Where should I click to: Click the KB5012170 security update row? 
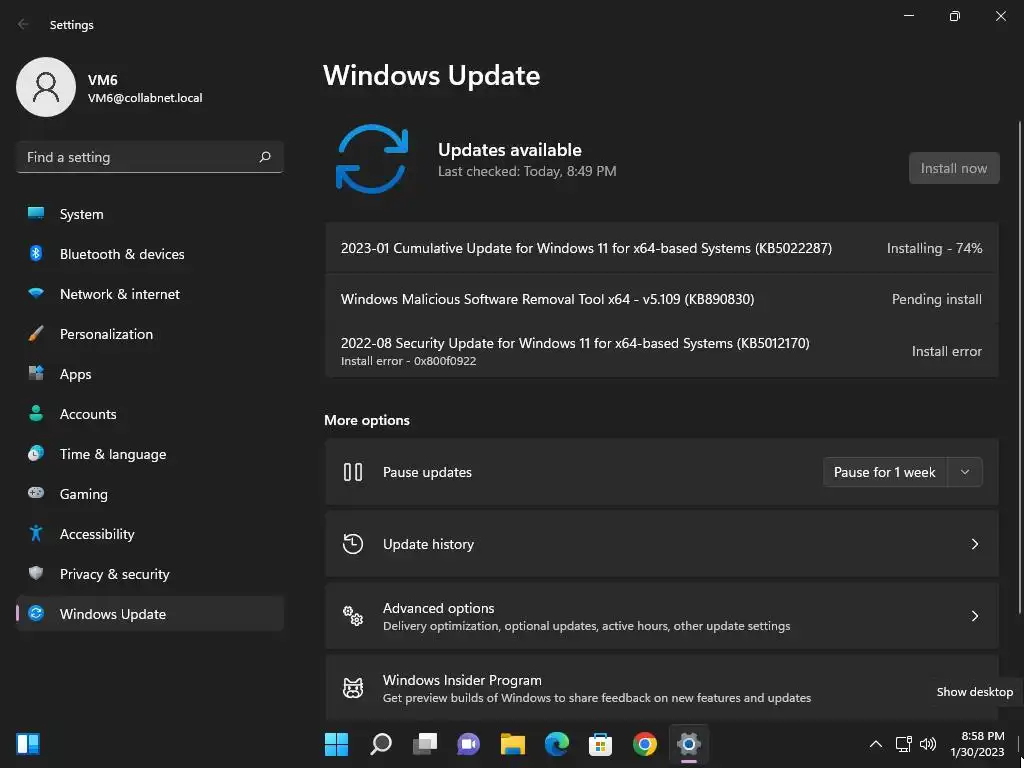point(662,351)
